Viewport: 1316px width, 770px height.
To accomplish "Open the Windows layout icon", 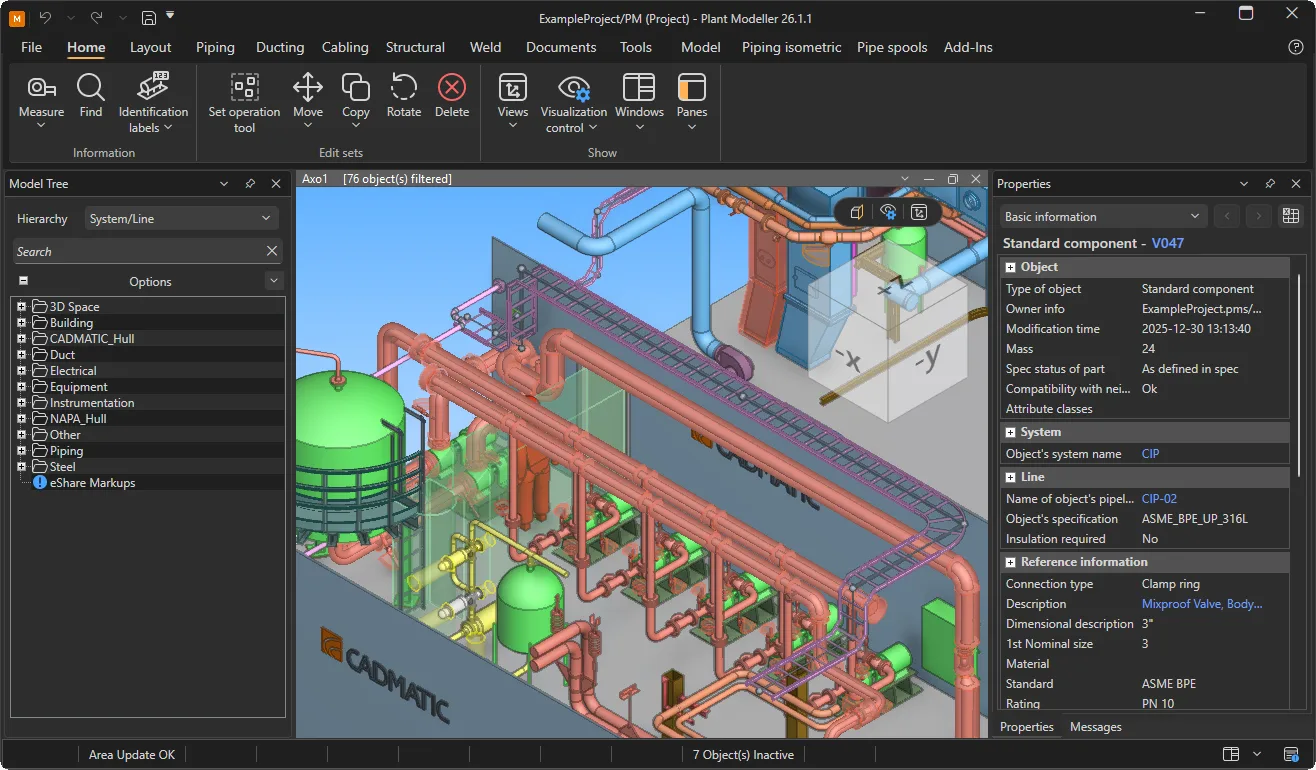I will [639, 87].
